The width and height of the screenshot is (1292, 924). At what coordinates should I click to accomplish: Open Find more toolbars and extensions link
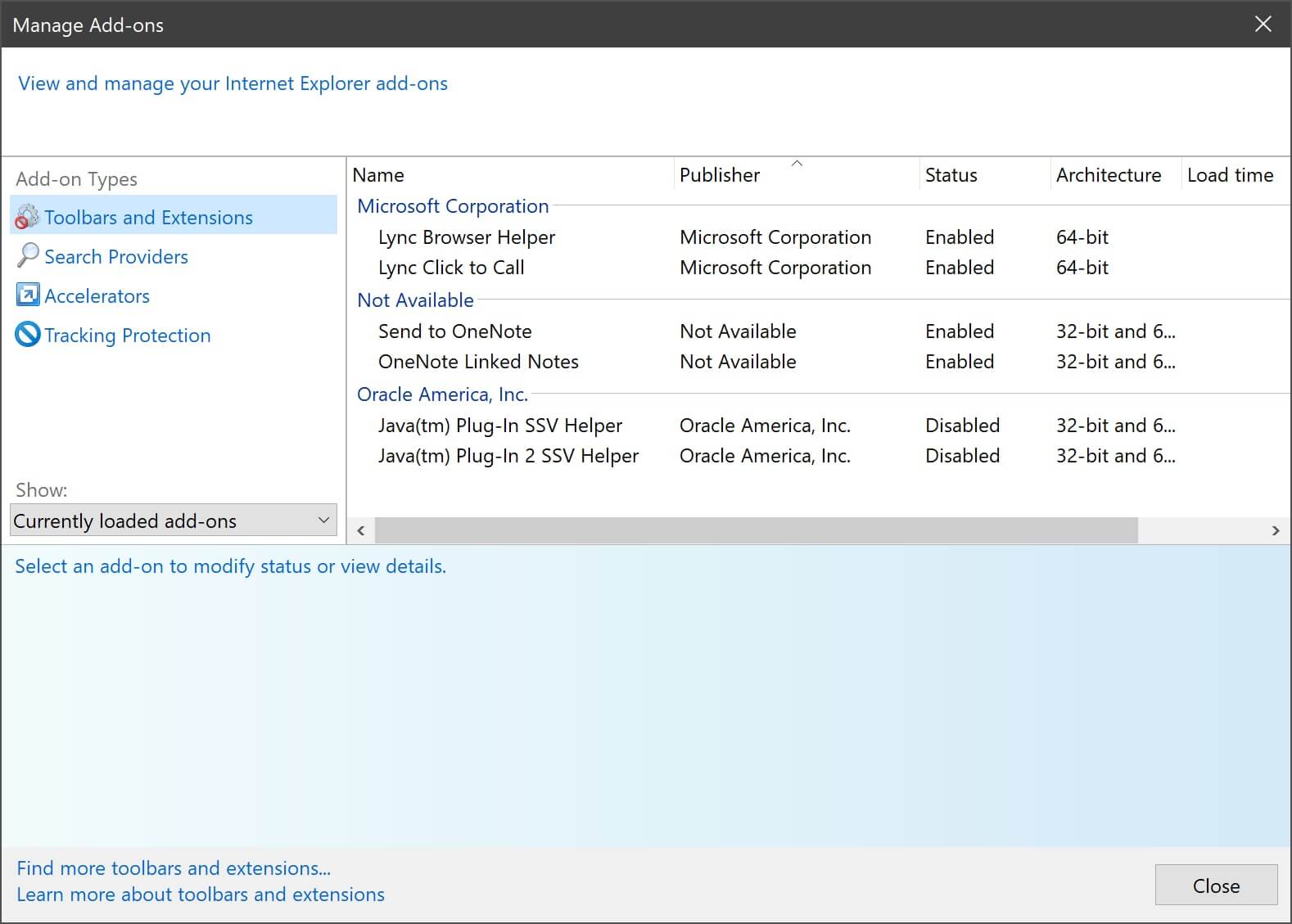pos(174,868)
